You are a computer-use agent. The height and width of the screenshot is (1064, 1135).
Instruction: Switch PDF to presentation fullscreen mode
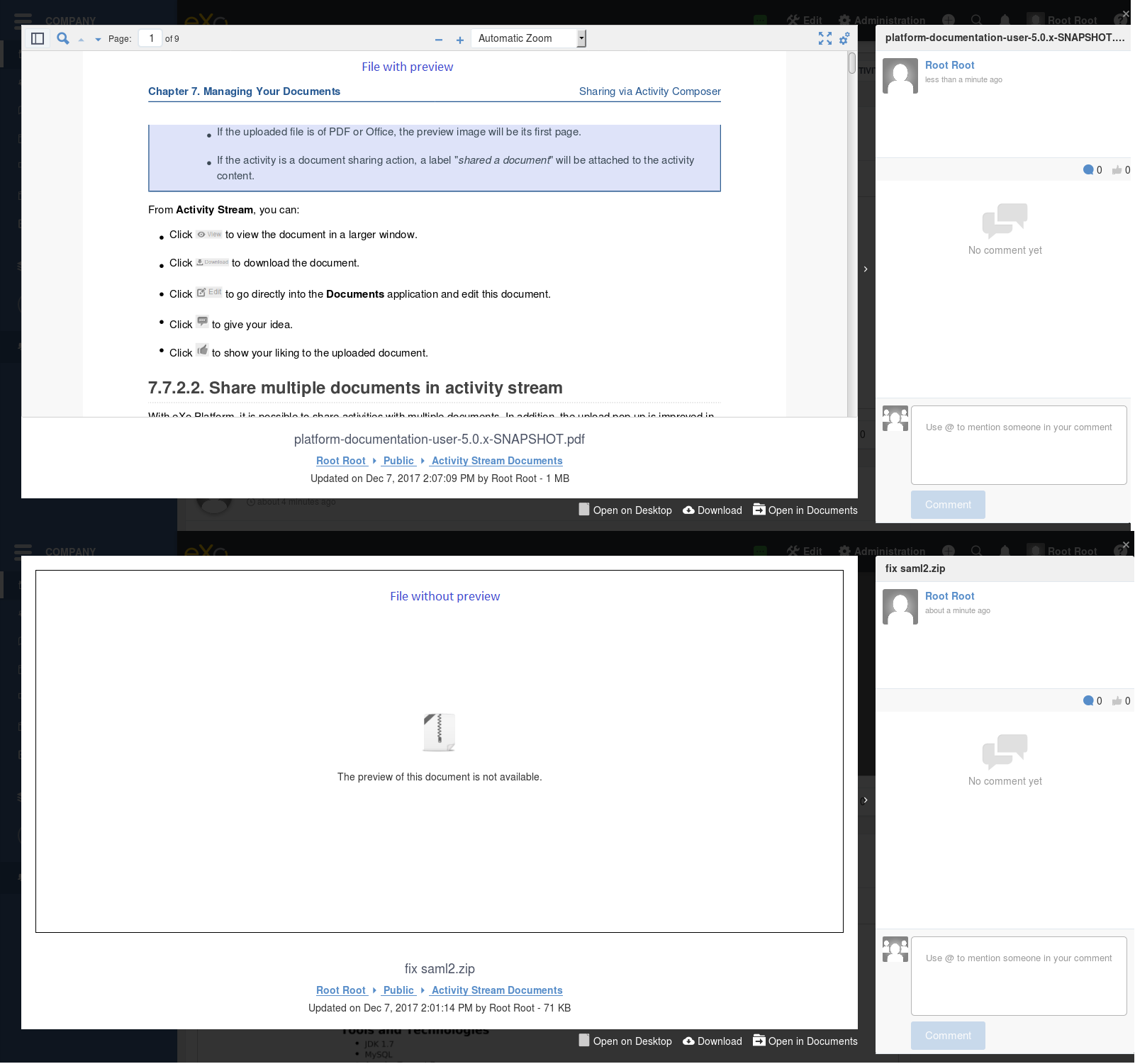click(825, 38)
